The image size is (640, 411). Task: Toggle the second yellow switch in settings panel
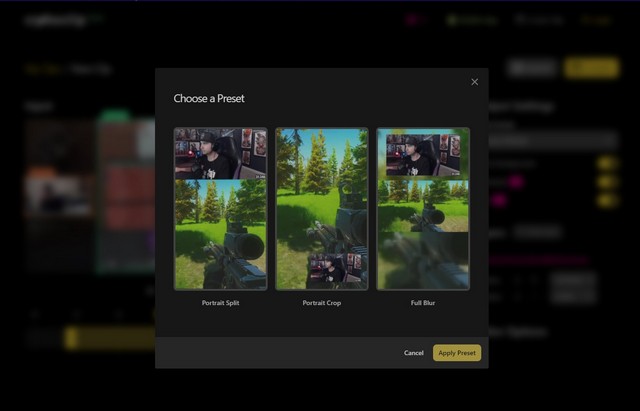[x=606, y=182]
